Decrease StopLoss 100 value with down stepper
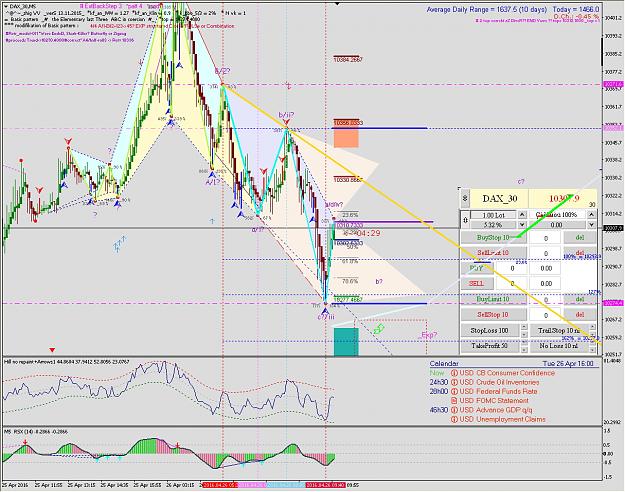The image size is (625, 492). (524, 334)
